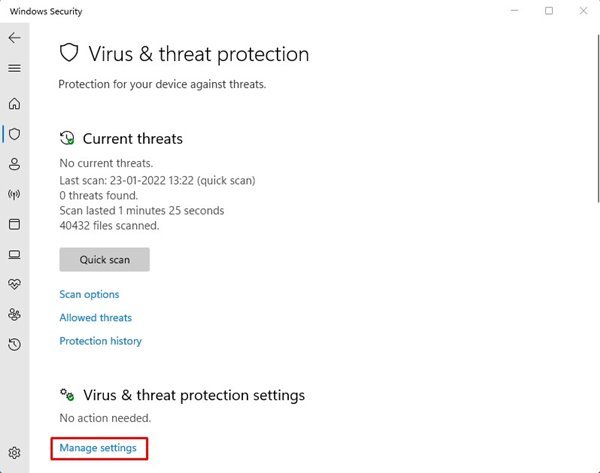Maximize the Windows Security window
Screen dimensions: 600x473
tap(549, 11)
